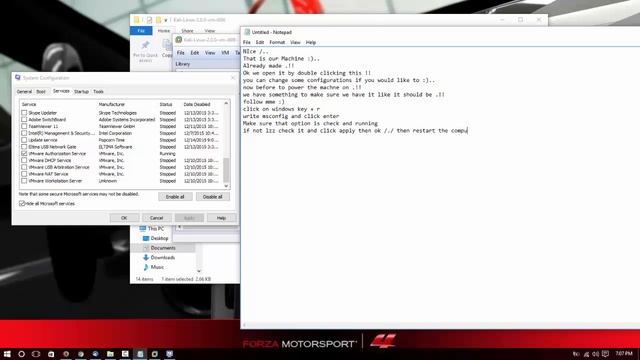
Task: Click scroll-up arrow of services list
Action: point(226,104)
